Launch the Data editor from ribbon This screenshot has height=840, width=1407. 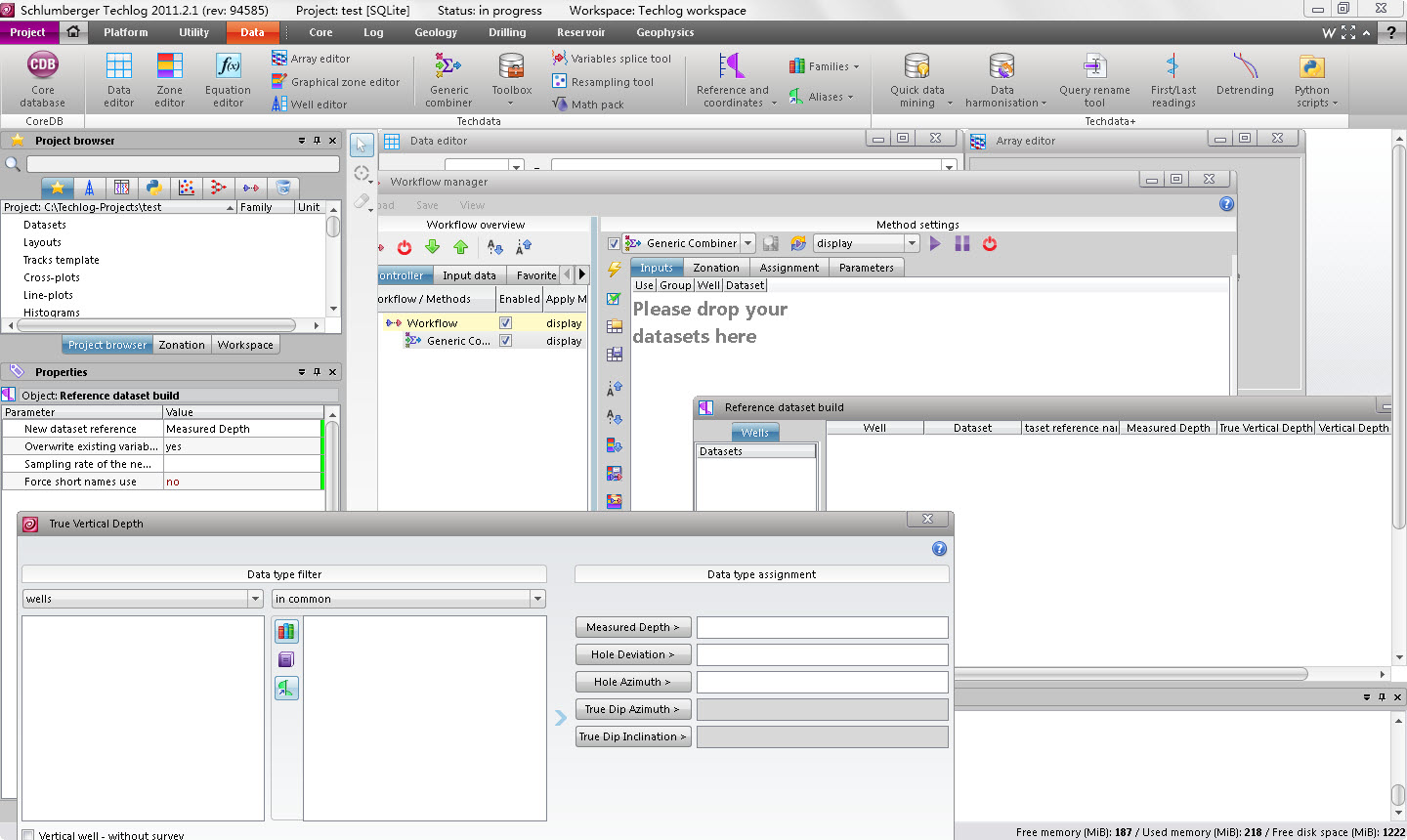point(119,79)
